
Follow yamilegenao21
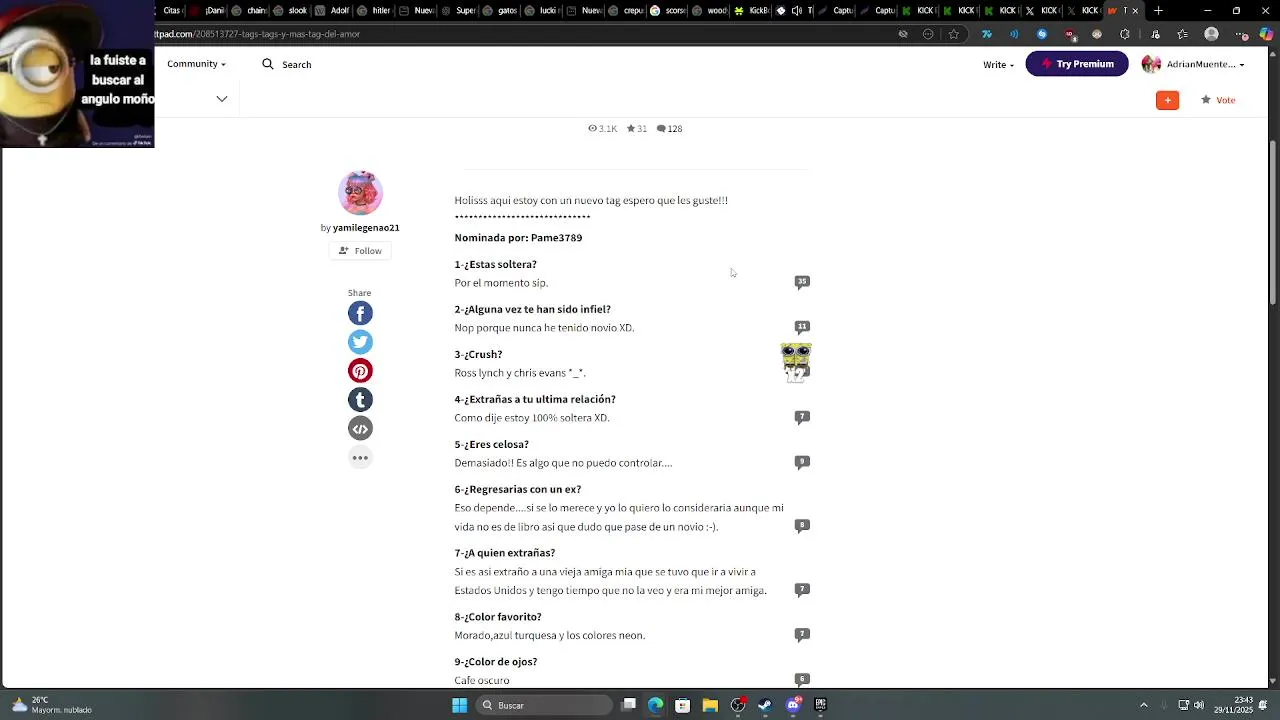[x=360, y=251]
